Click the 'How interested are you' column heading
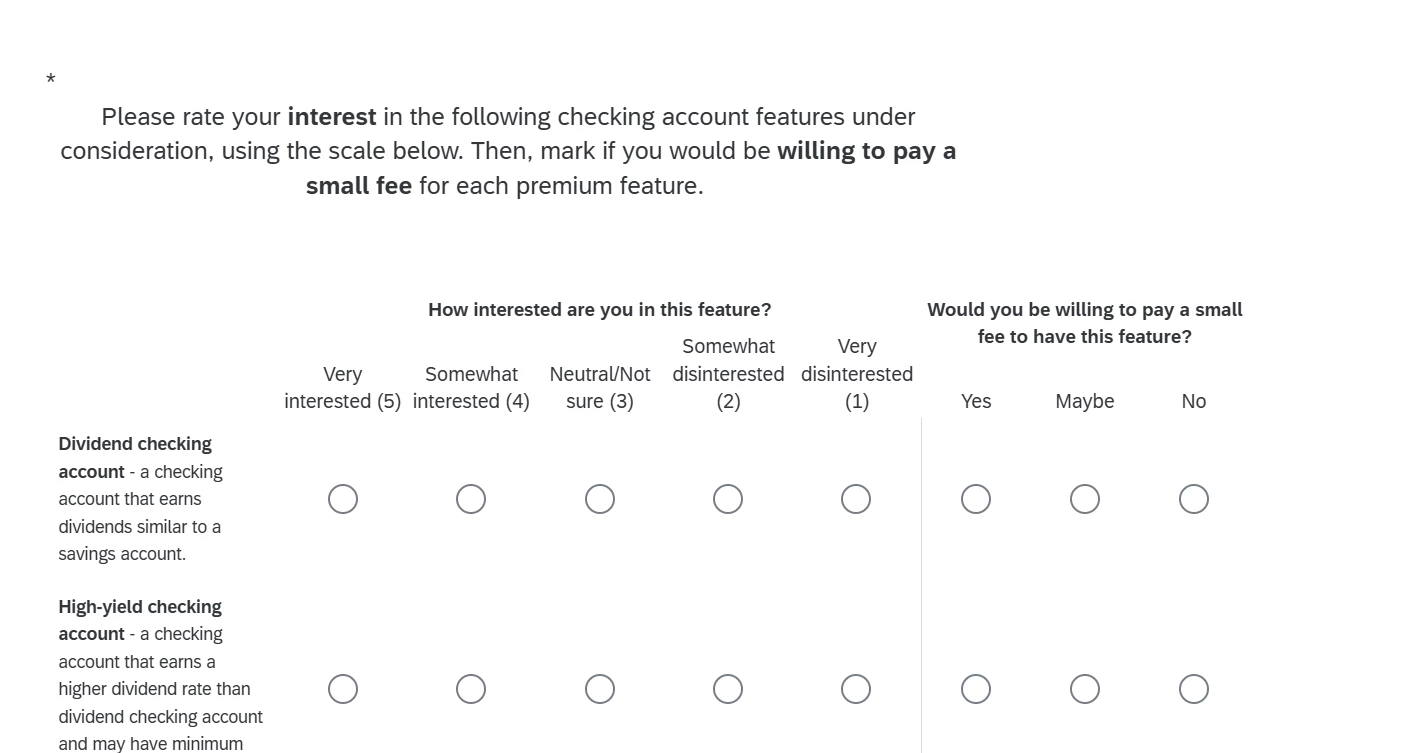The width and height of the screenshot is (1427, 753). click(x=600, y=310)
